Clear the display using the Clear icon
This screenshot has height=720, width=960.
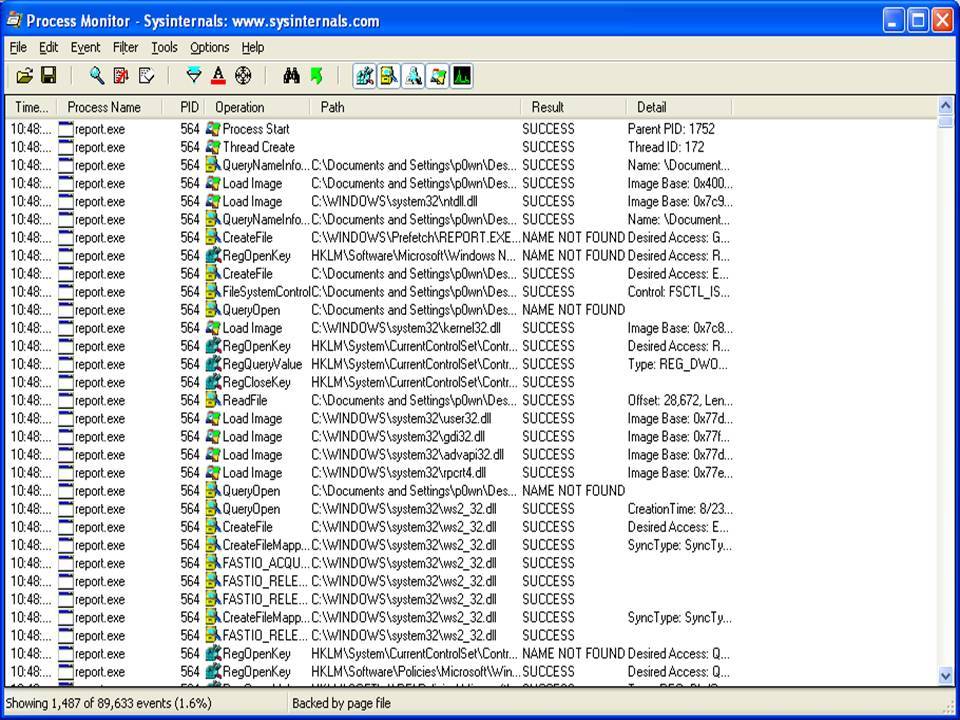tap(146, 76)
